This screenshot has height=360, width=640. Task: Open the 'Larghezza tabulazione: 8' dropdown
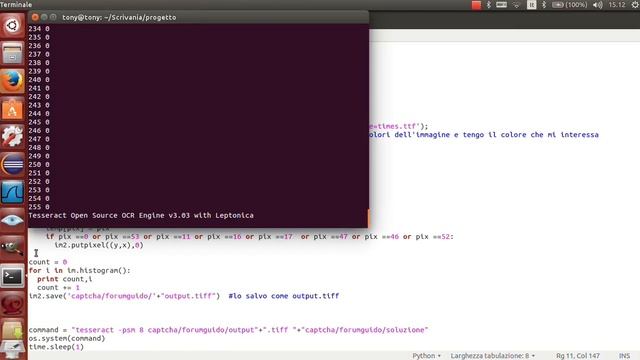pos(493,356)
